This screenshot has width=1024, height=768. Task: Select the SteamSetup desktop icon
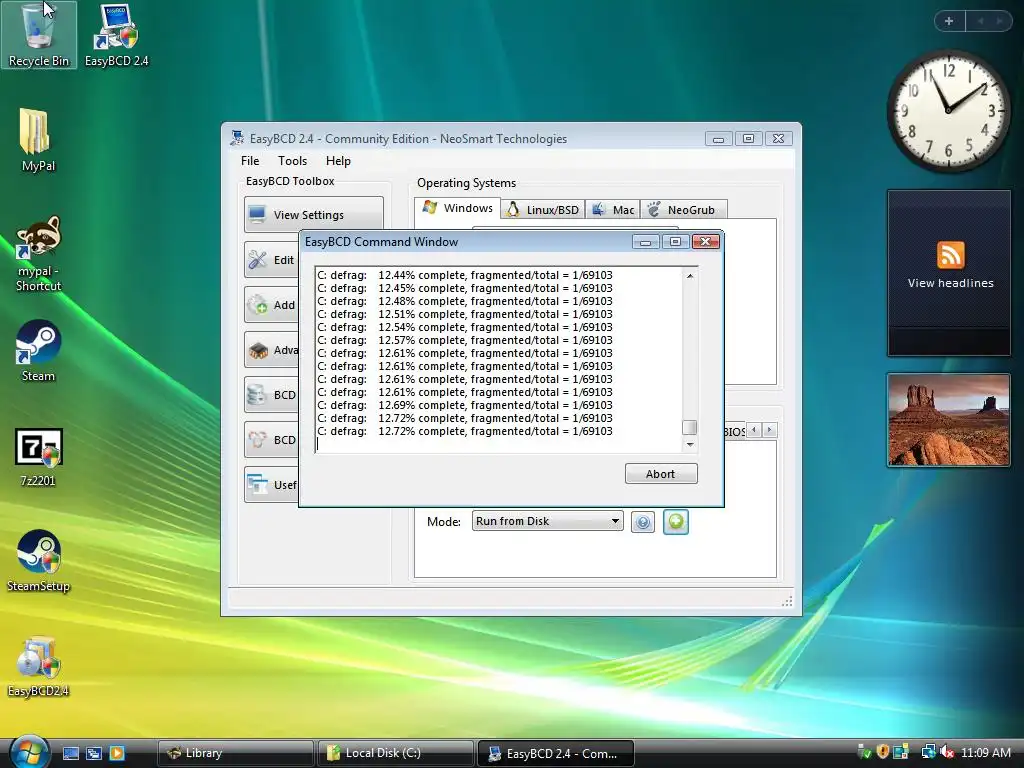[x=38, y=561]
